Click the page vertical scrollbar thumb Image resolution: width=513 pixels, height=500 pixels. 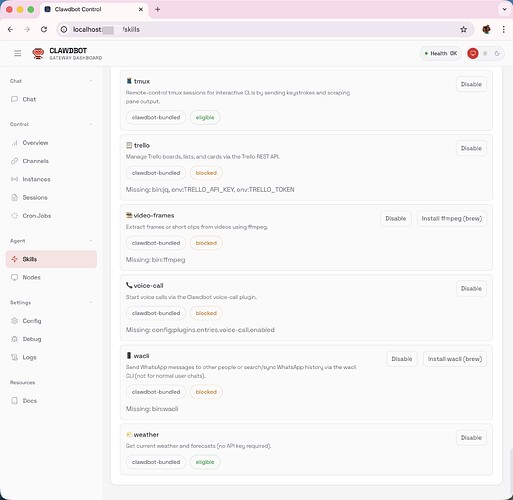[x=511, y=472]
